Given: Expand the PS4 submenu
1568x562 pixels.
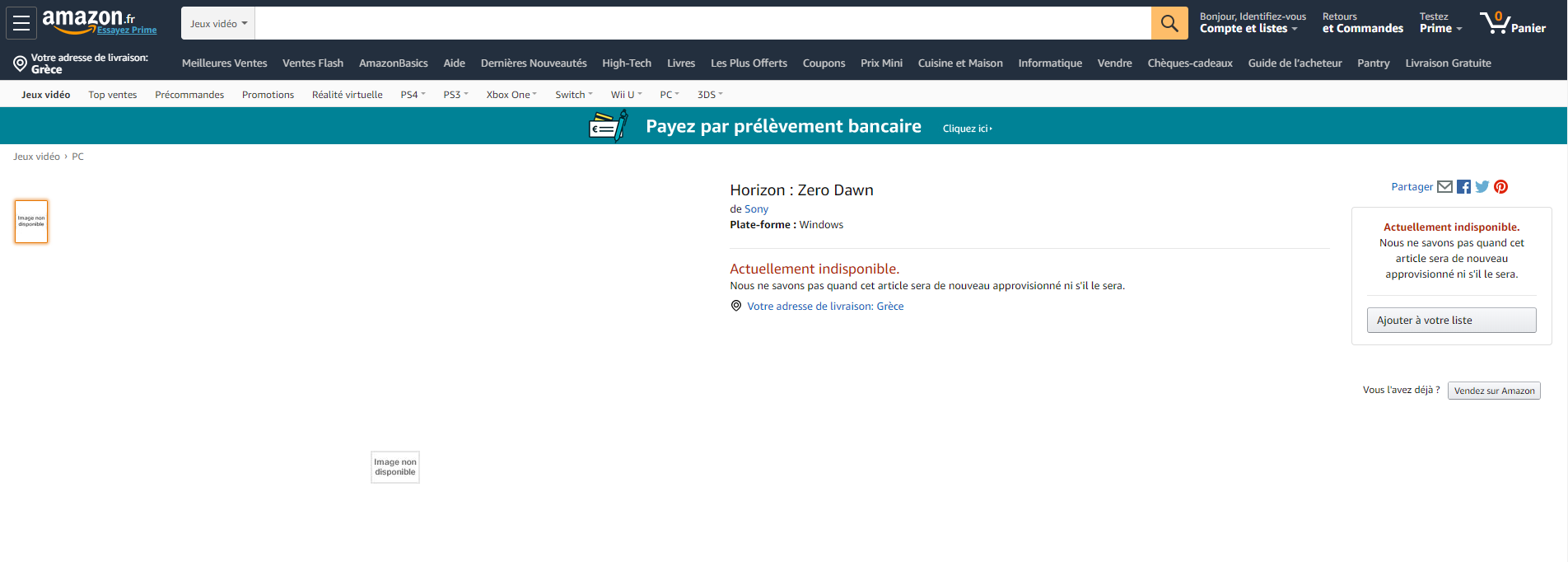Looking at the screenshot, I should pos(413,95).
